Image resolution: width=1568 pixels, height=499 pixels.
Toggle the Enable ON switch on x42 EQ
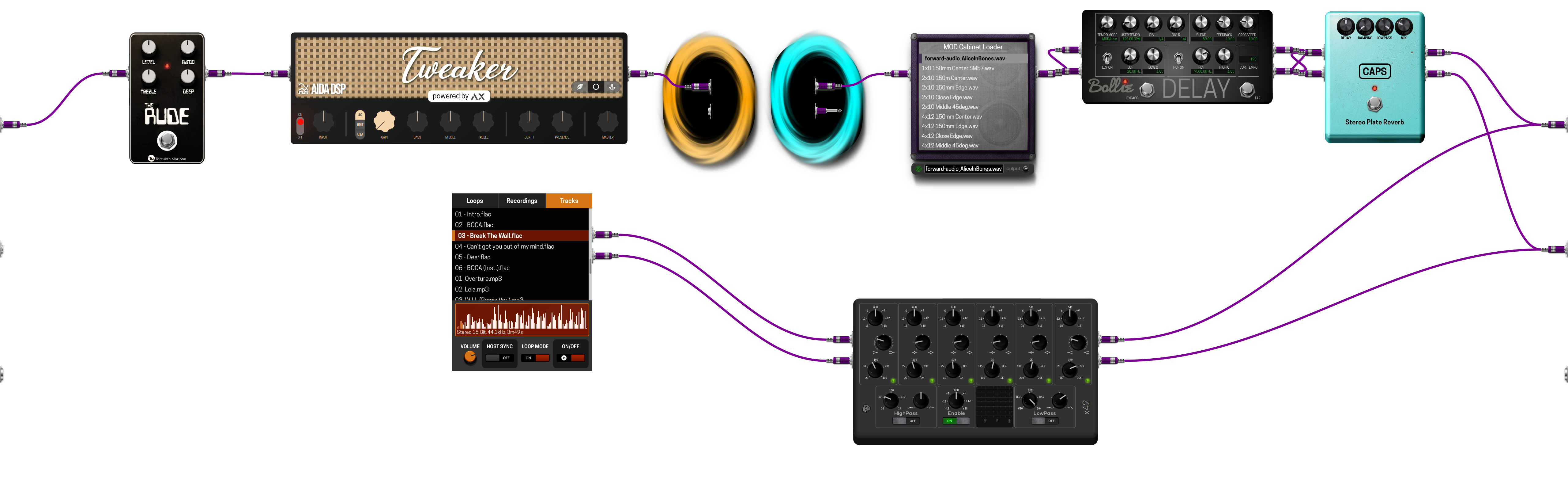click(956, 421)
